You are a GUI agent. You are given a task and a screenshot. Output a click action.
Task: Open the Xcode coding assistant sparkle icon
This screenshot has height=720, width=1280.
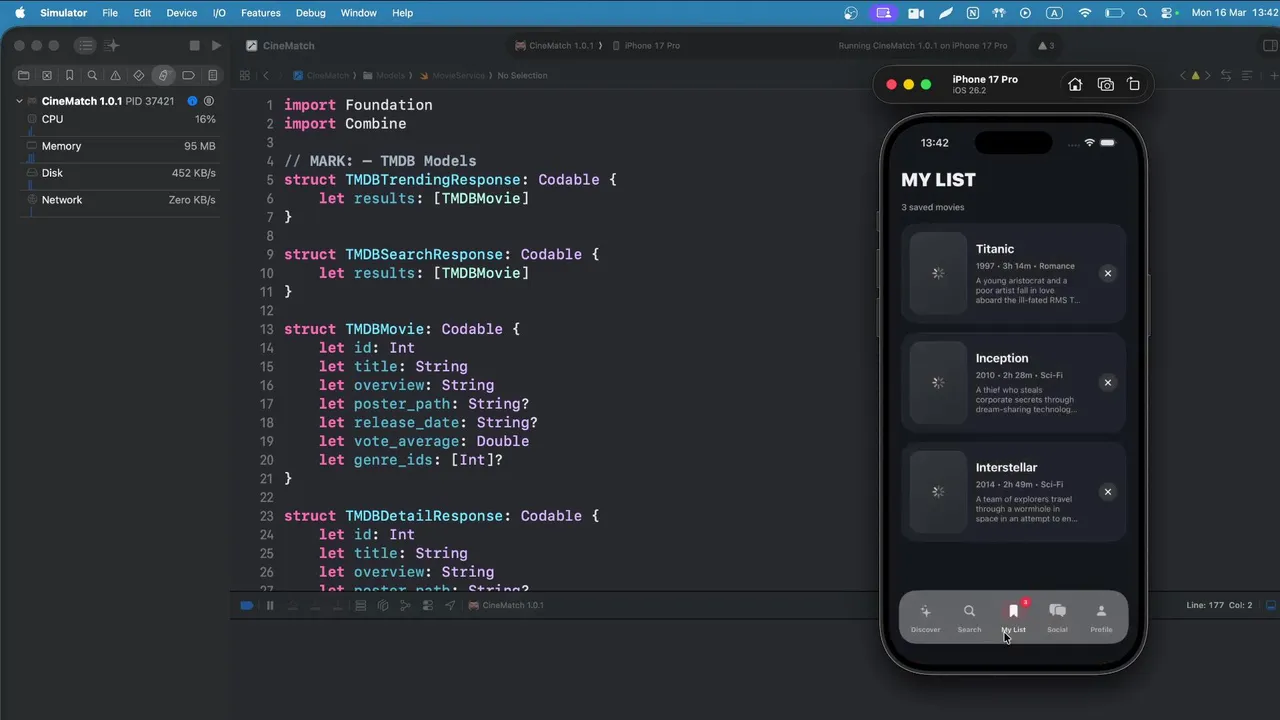pos(112,46)
